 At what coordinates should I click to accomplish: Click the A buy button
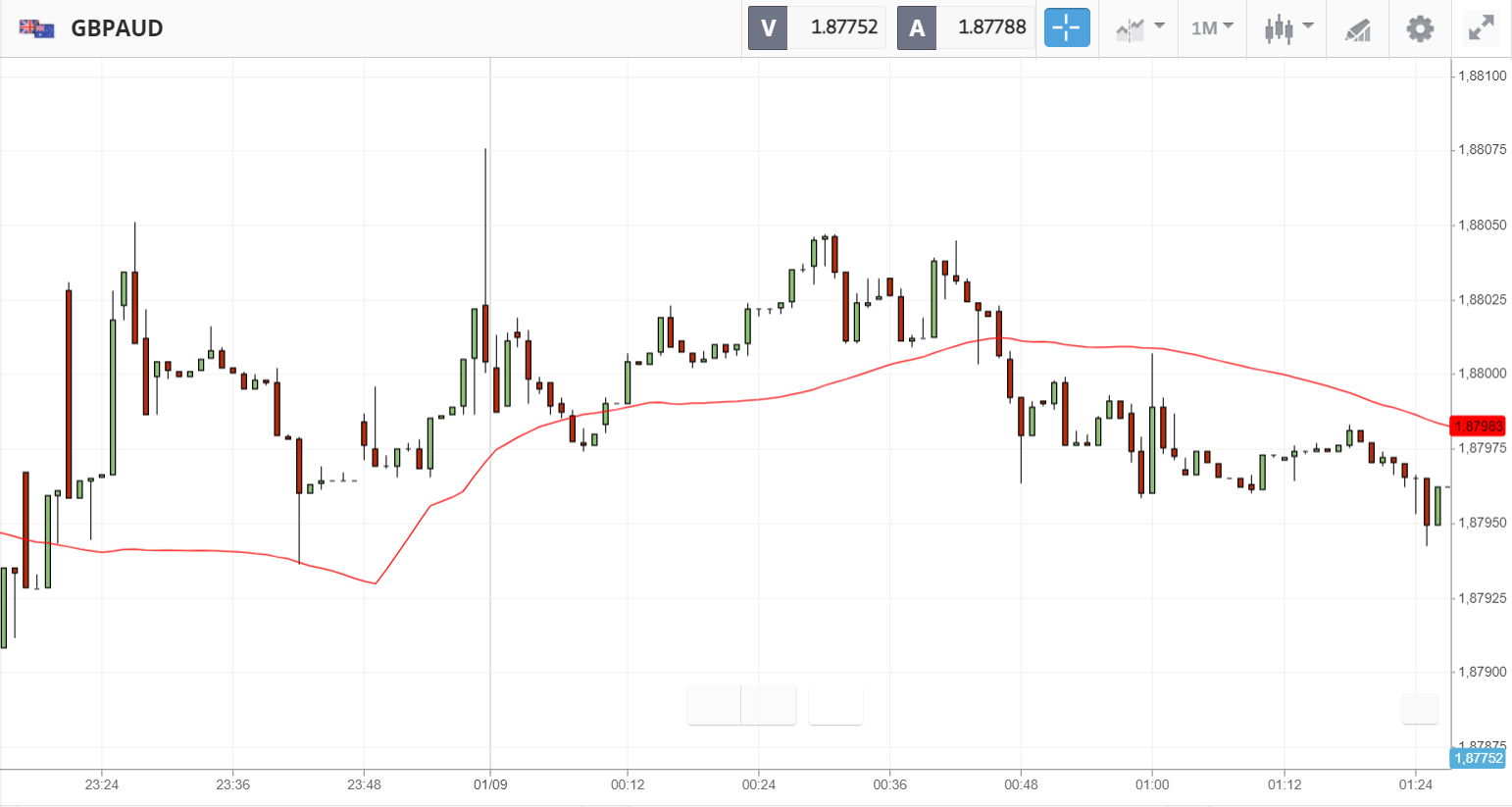pyautogui.click(x=917, y=27)
